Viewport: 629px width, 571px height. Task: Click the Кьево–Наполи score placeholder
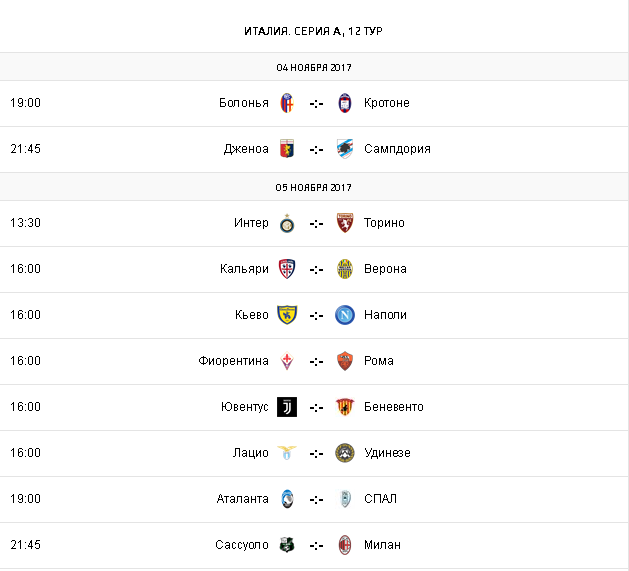pyautogui.click(x=316, y=315)
